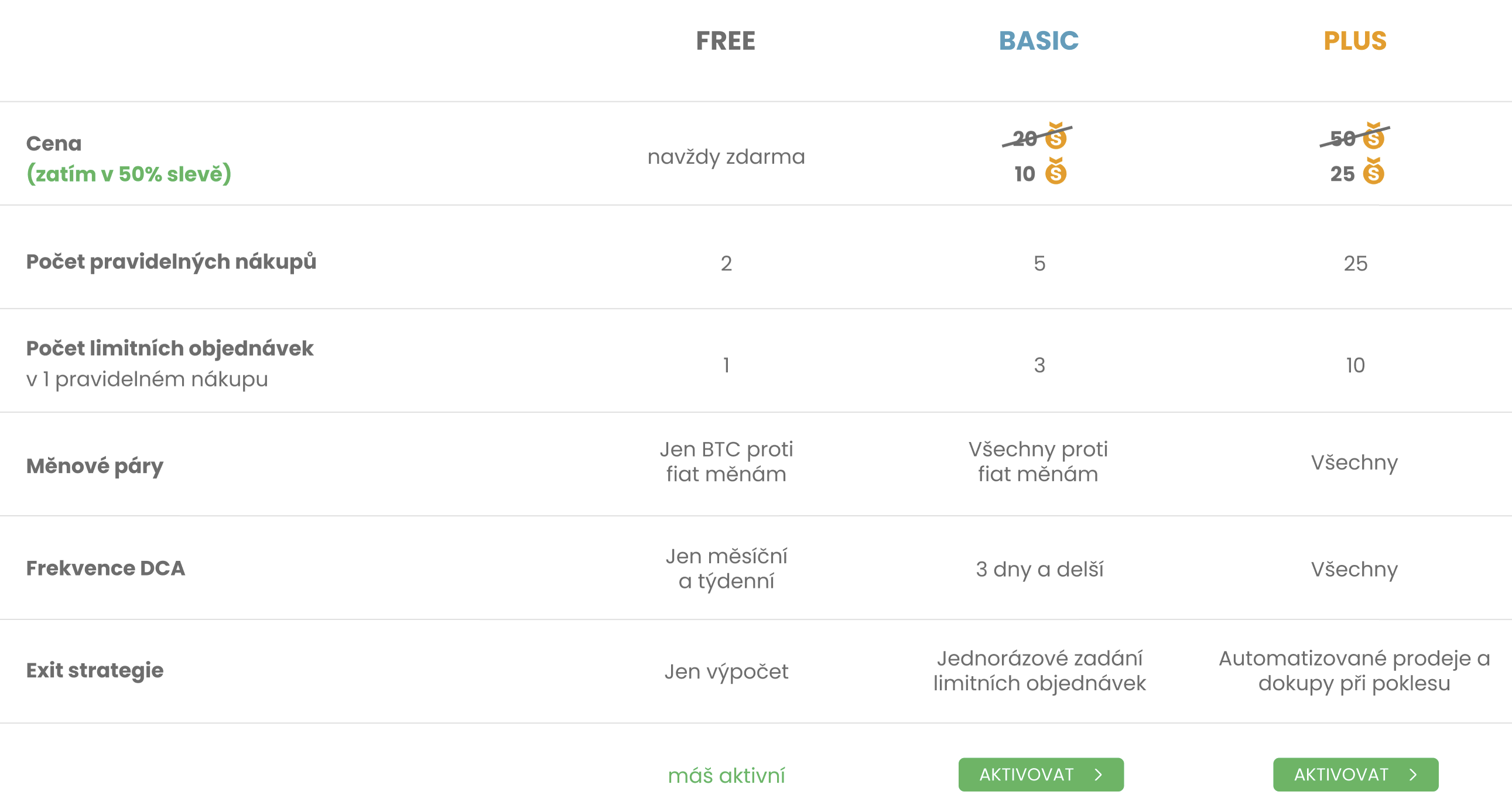The image size is (1512, 812).
Task: Click the arrow on PLUS Aktivovat button
Action: pyautogui.click(x=1414, y=775)
